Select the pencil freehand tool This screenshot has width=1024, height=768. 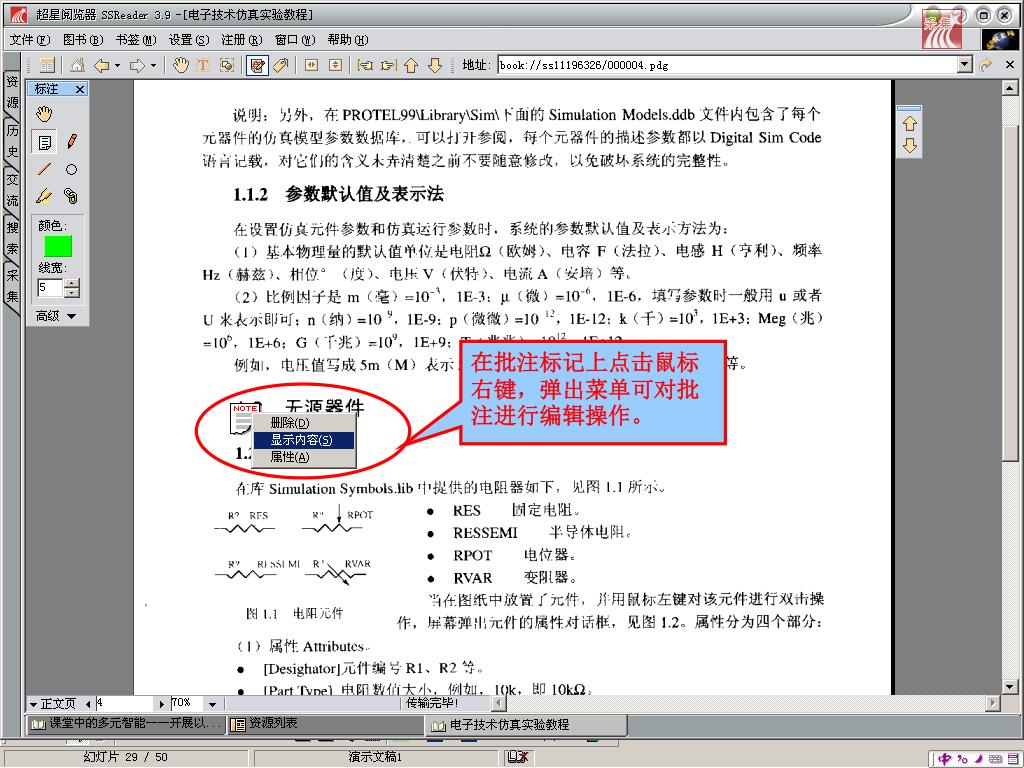click(x=72, y=141)
